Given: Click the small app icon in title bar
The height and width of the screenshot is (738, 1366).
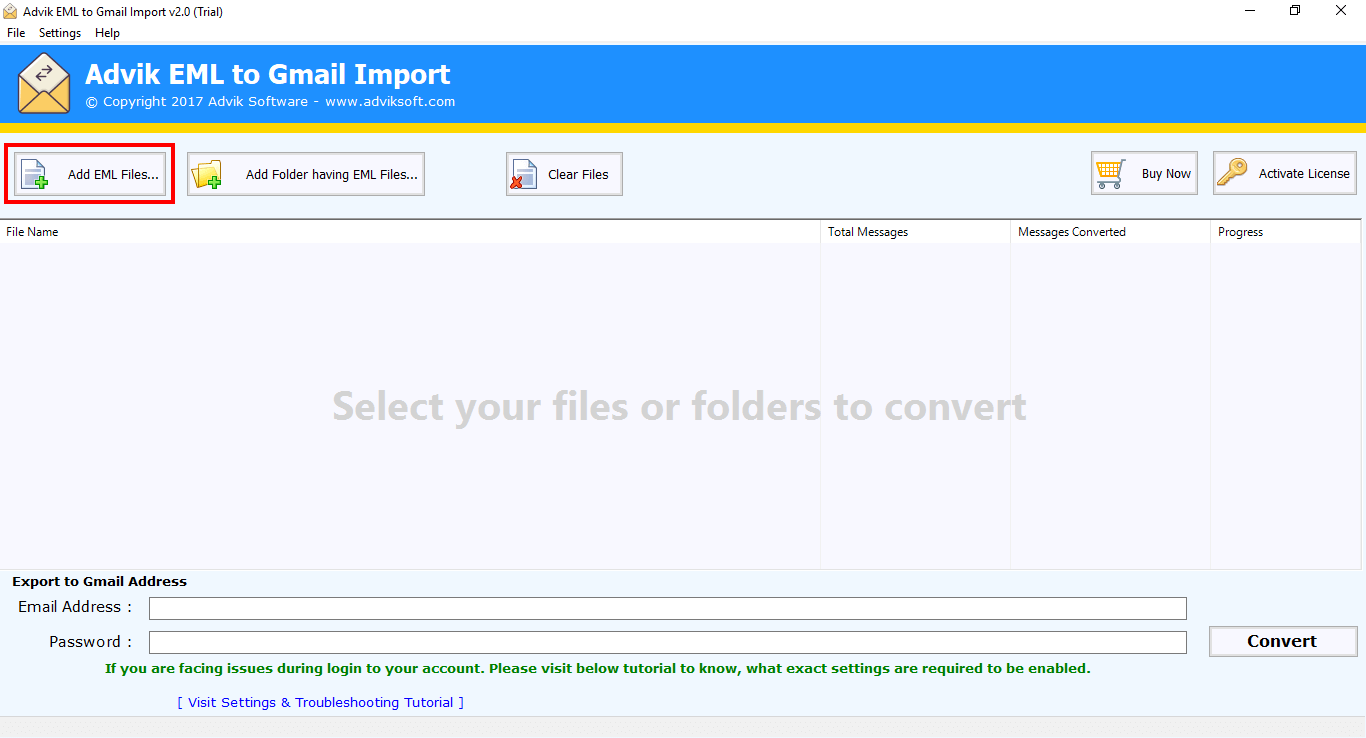Looking at the screenshot, I should pyautogui.click(x=11, y=11).
